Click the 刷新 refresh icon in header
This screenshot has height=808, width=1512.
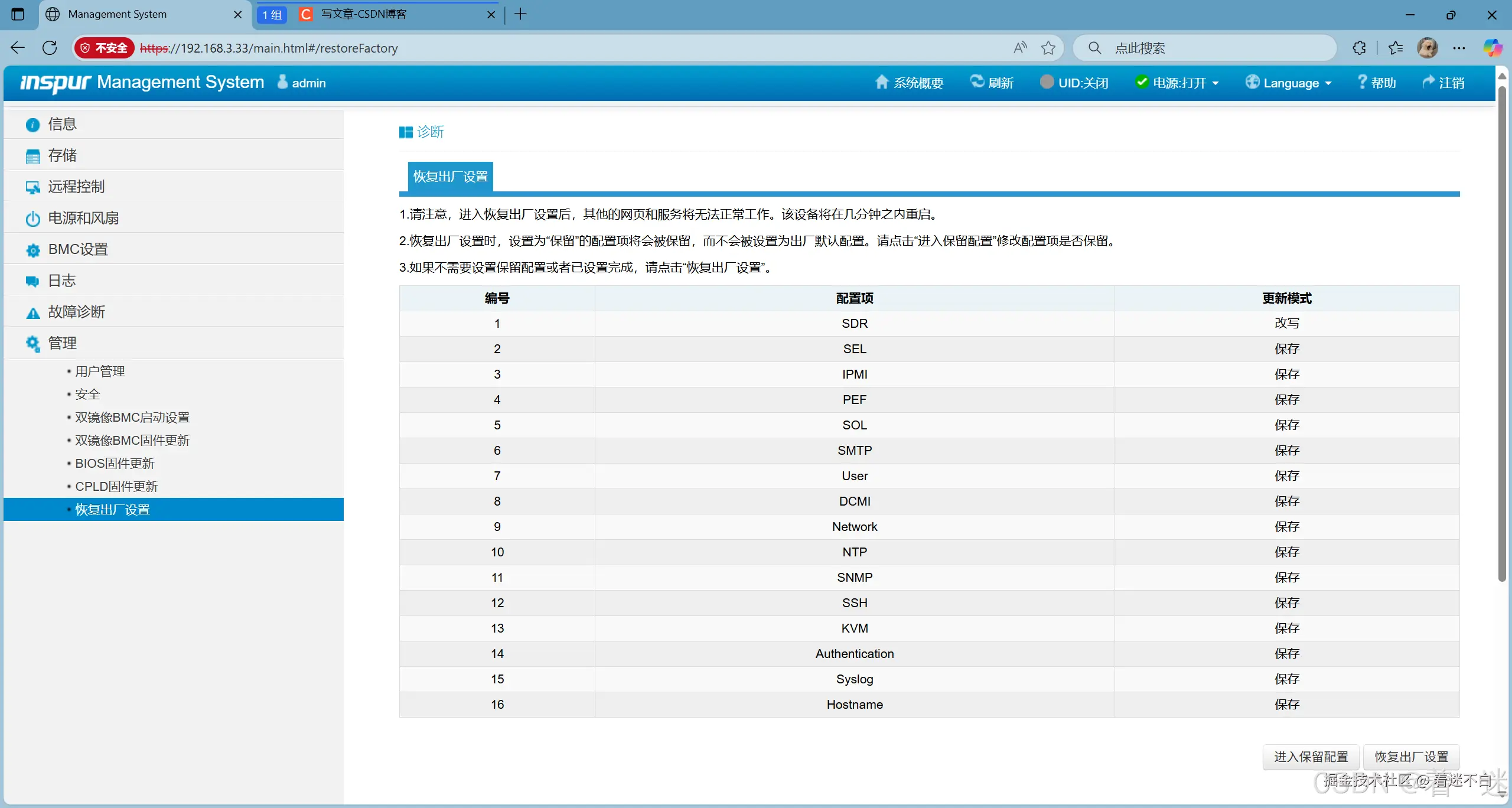pyautogui.click(x=977, y=82)
